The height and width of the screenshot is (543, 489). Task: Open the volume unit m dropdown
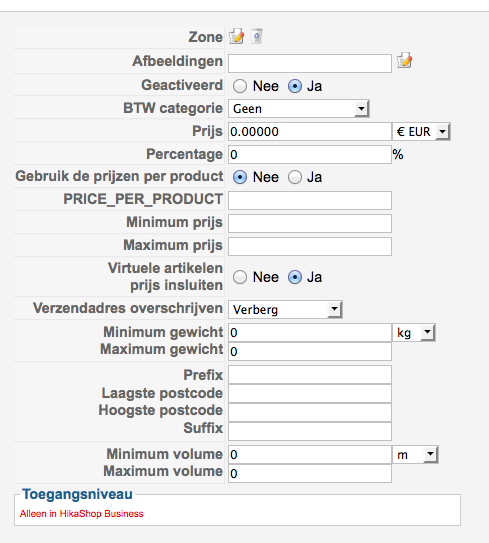coord(415,455)
